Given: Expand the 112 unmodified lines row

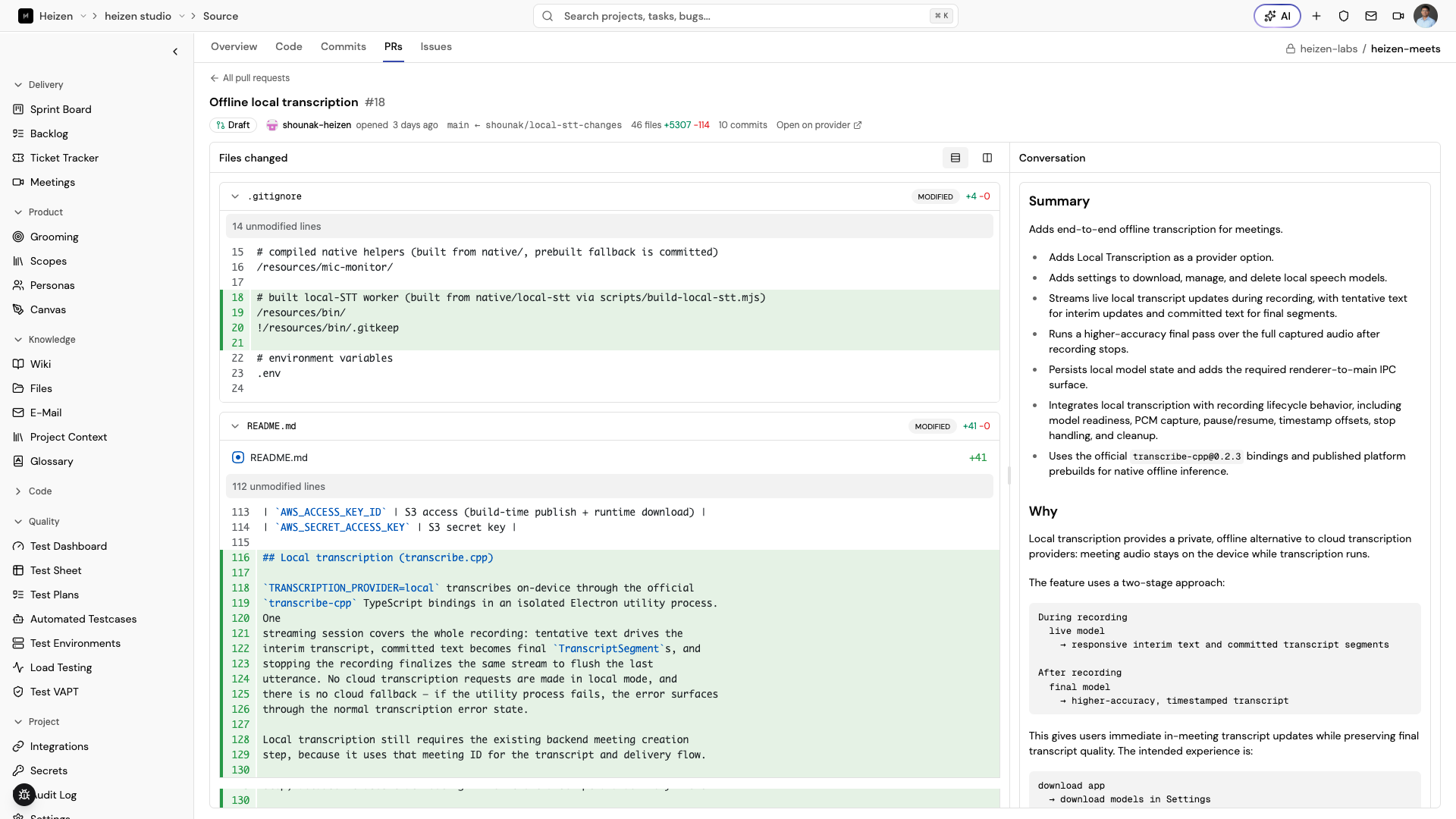Looking at the screenshot, I should 610,487.
